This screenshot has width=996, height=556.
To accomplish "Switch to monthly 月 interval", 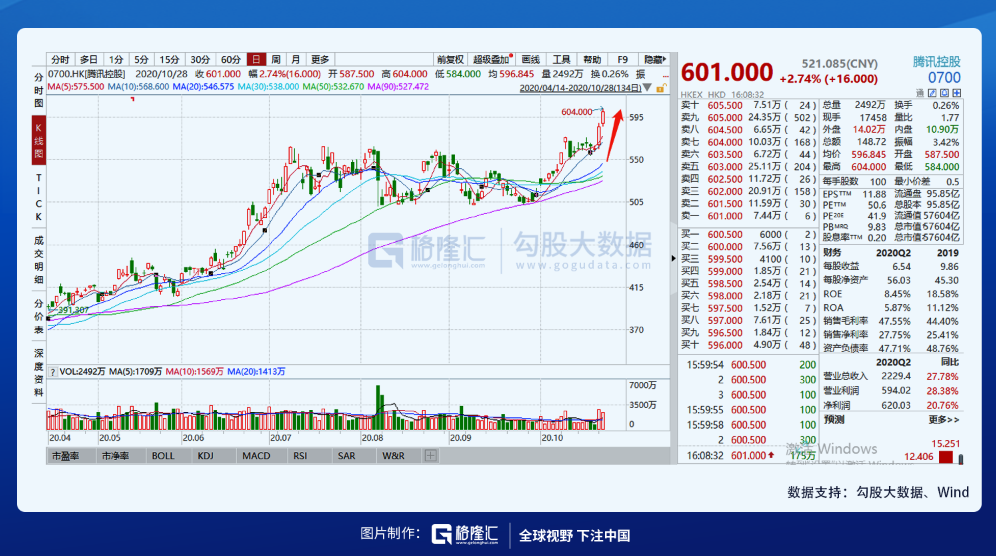I will (295, 59).
